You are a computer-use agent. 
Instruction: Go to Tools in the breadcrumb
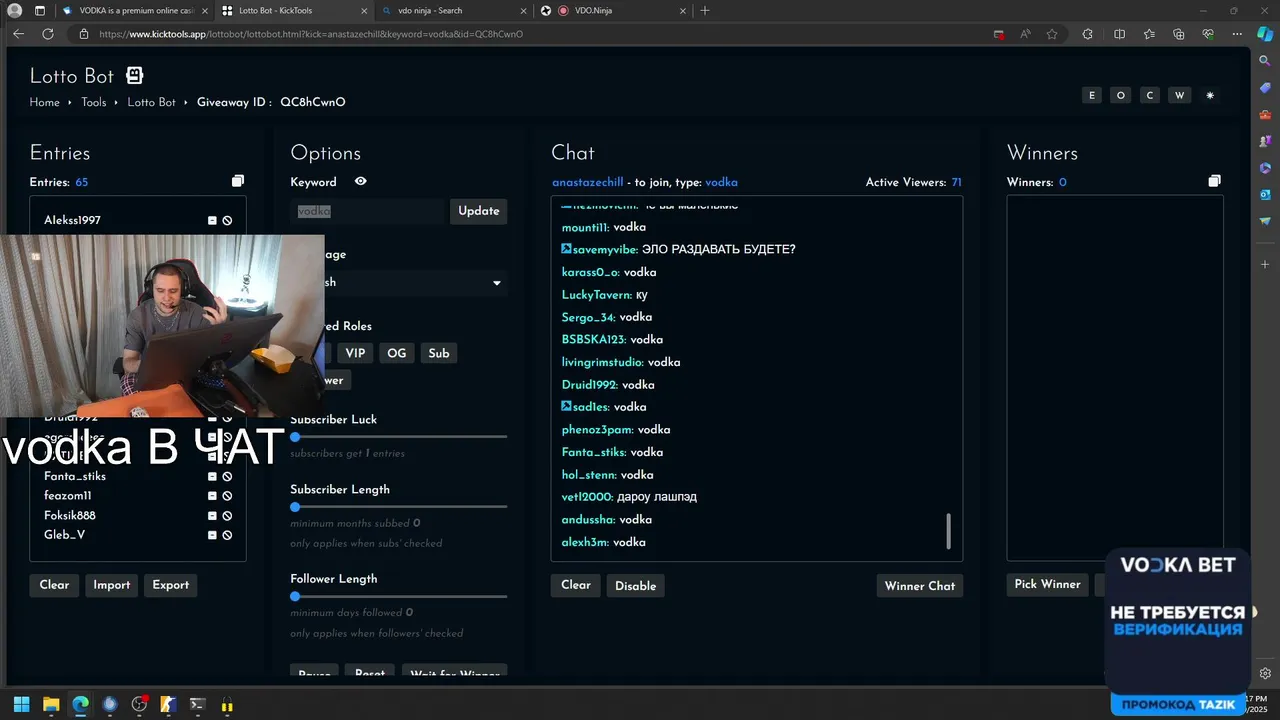[x=94, y=102]
